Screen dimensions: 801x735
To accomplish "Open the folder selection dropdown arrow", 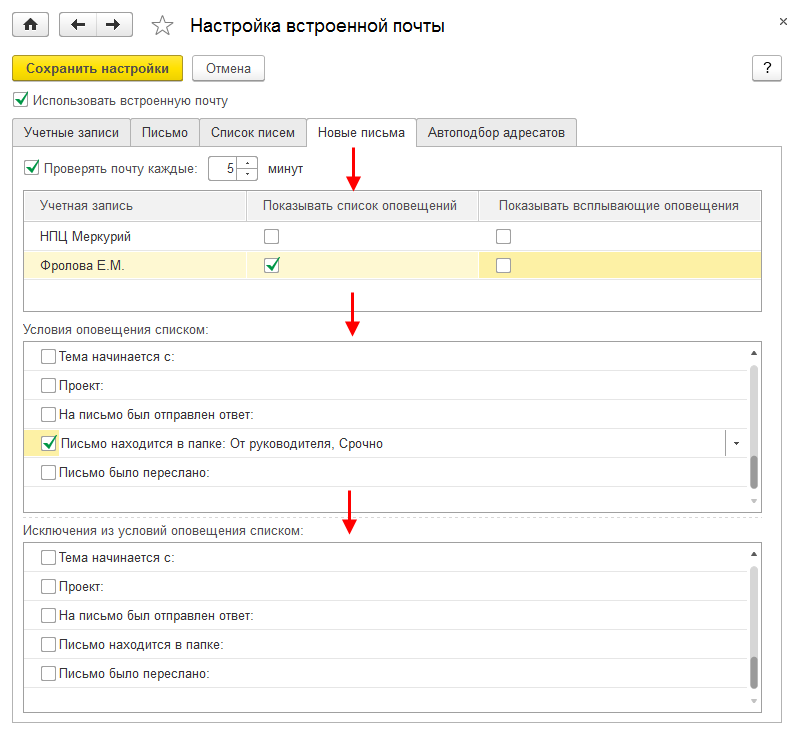I will pyautogui.click(x=736, y=443).
